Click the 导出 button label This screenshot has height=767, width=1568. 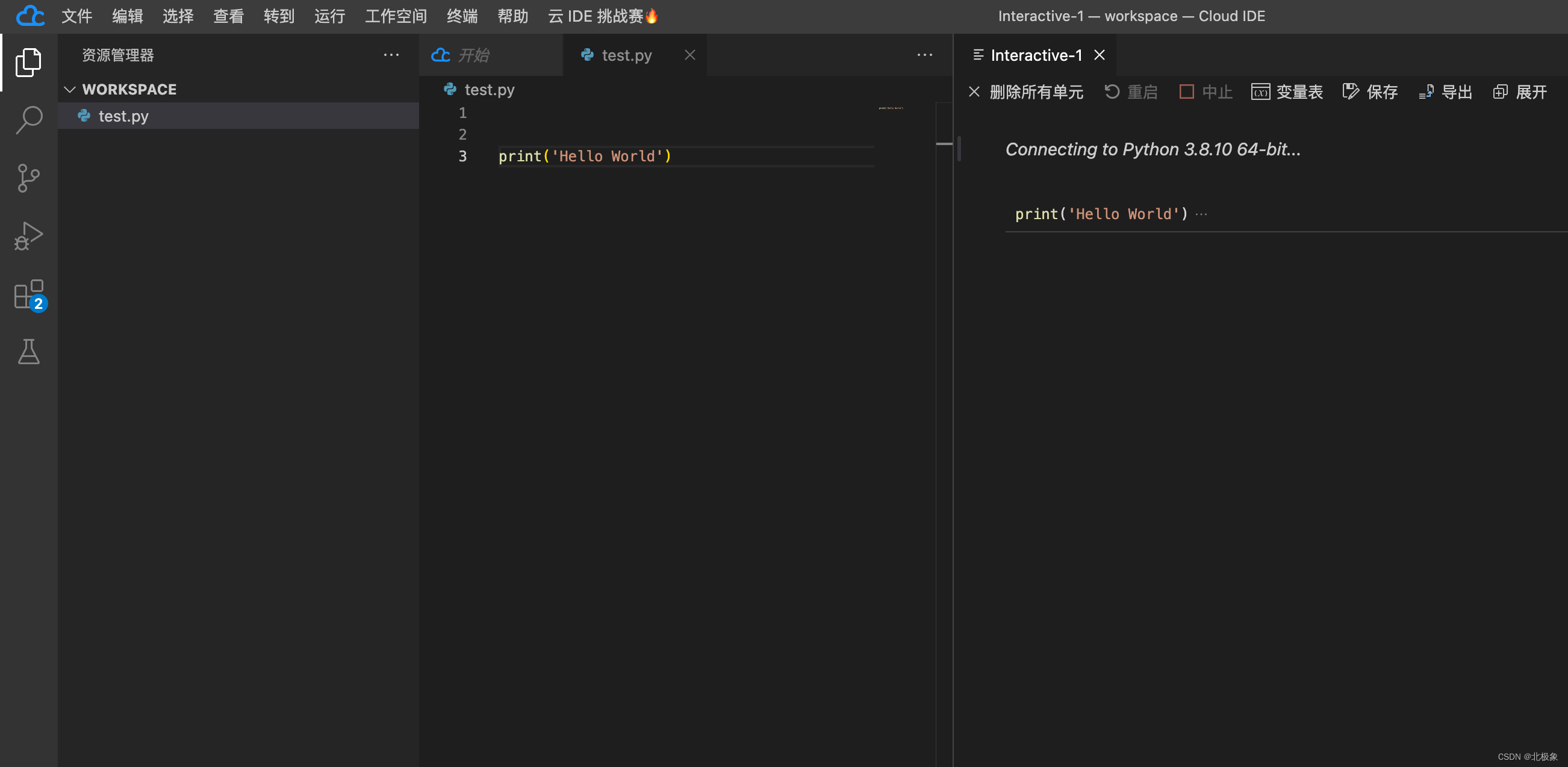click(1457, 92)
